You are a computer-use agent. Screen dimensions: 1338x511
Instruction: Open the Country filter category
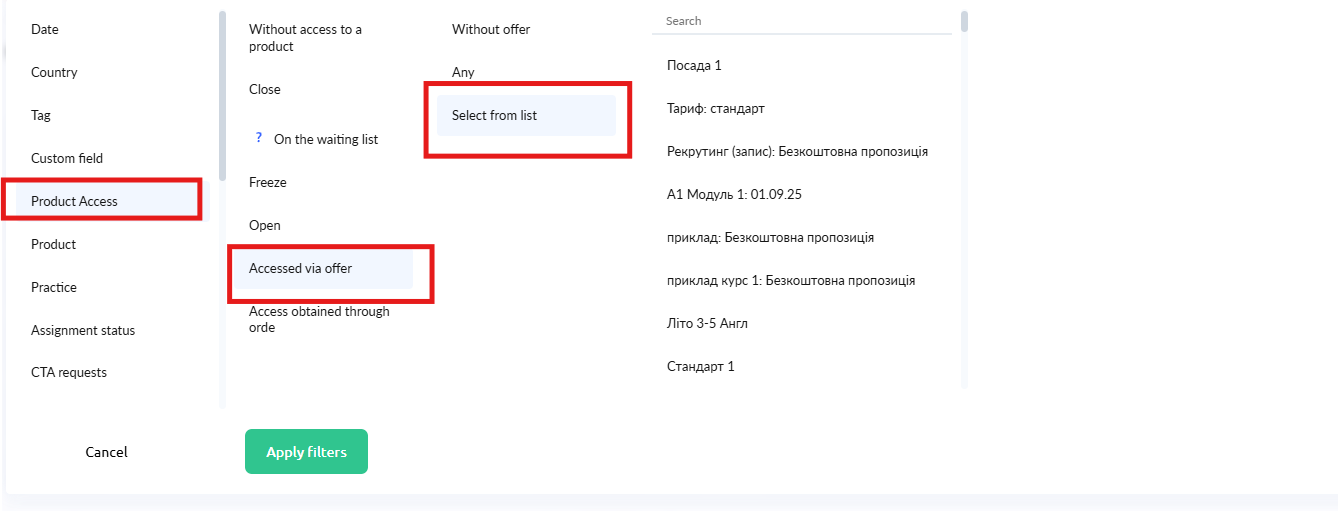(54, 73)
